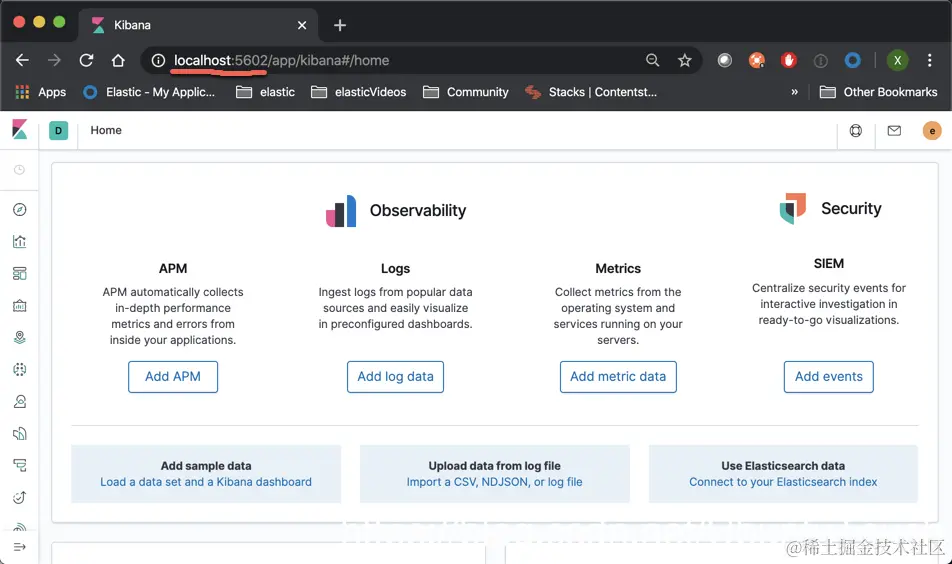The width and height of the screenshot is (952, 564).
Task: Expand the sidebar navigation menu
Action: click(x=19, y=547)
